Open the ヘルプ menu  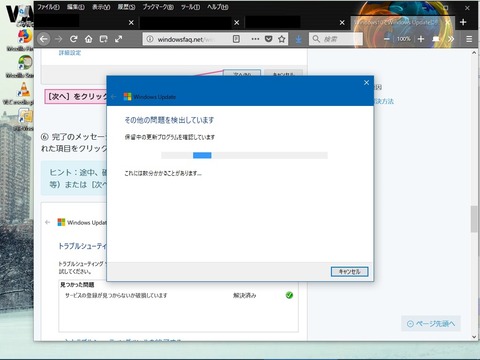tap(217, 7)
